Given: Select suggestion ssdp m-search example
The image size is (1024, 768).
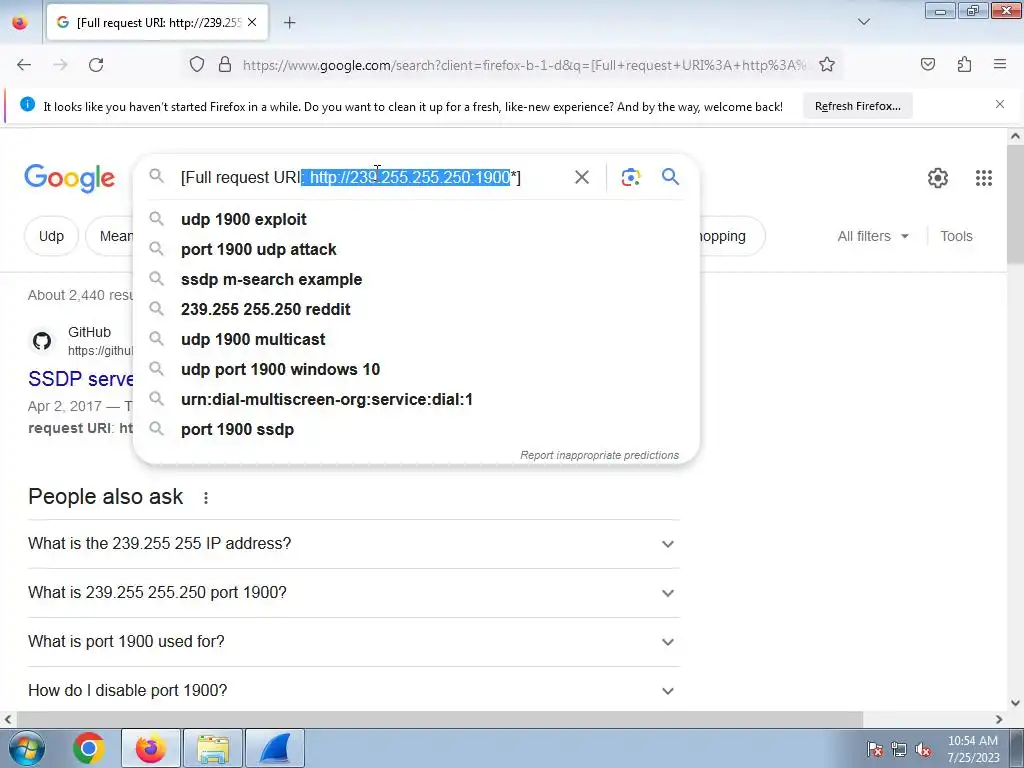Looking at the screenshot, I should tap(415, 280).
